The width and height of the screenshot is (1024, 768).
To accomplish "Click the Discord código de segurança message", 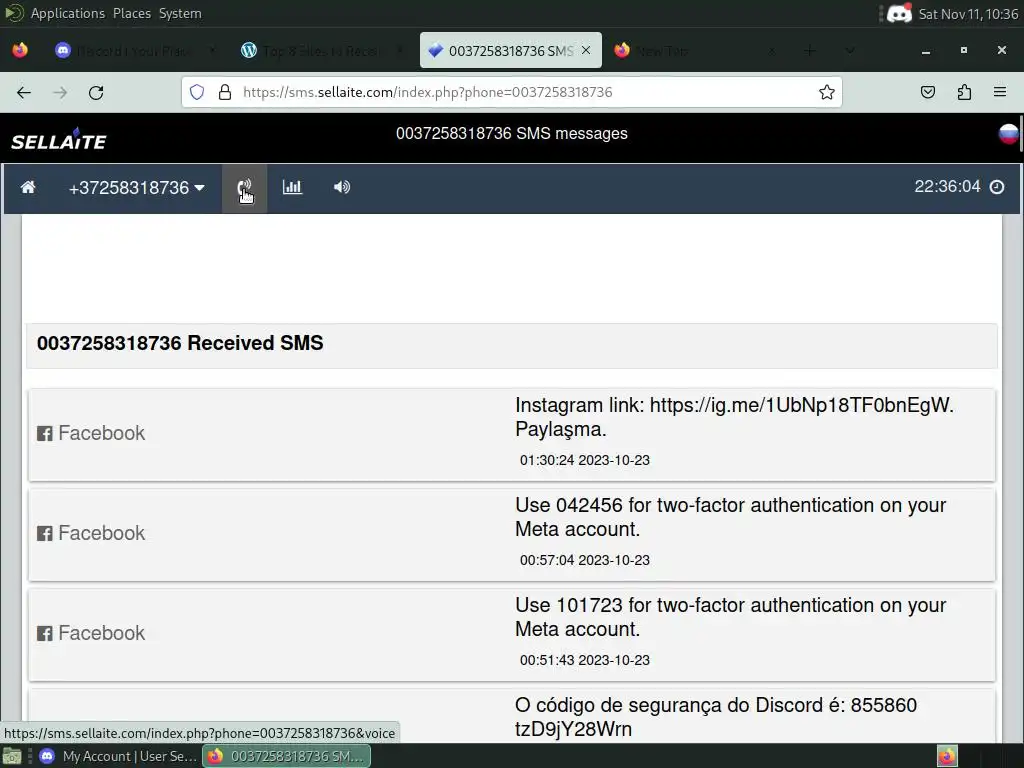I will point(716,717).
